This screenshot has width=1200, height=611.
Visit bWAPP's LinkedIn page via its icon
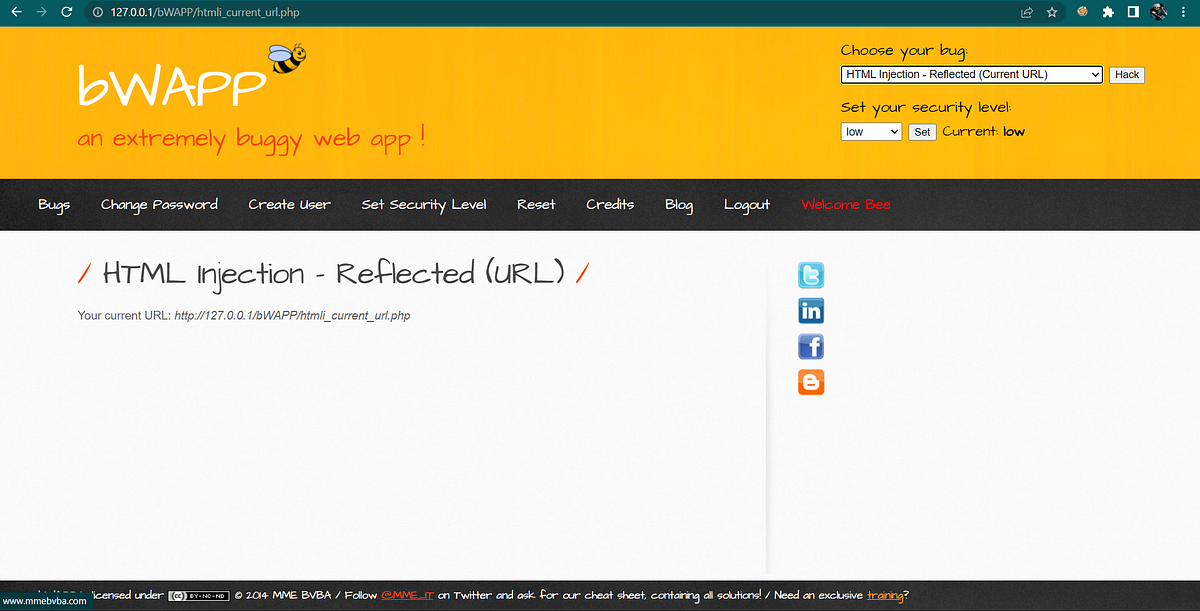[x=811, y=310]
